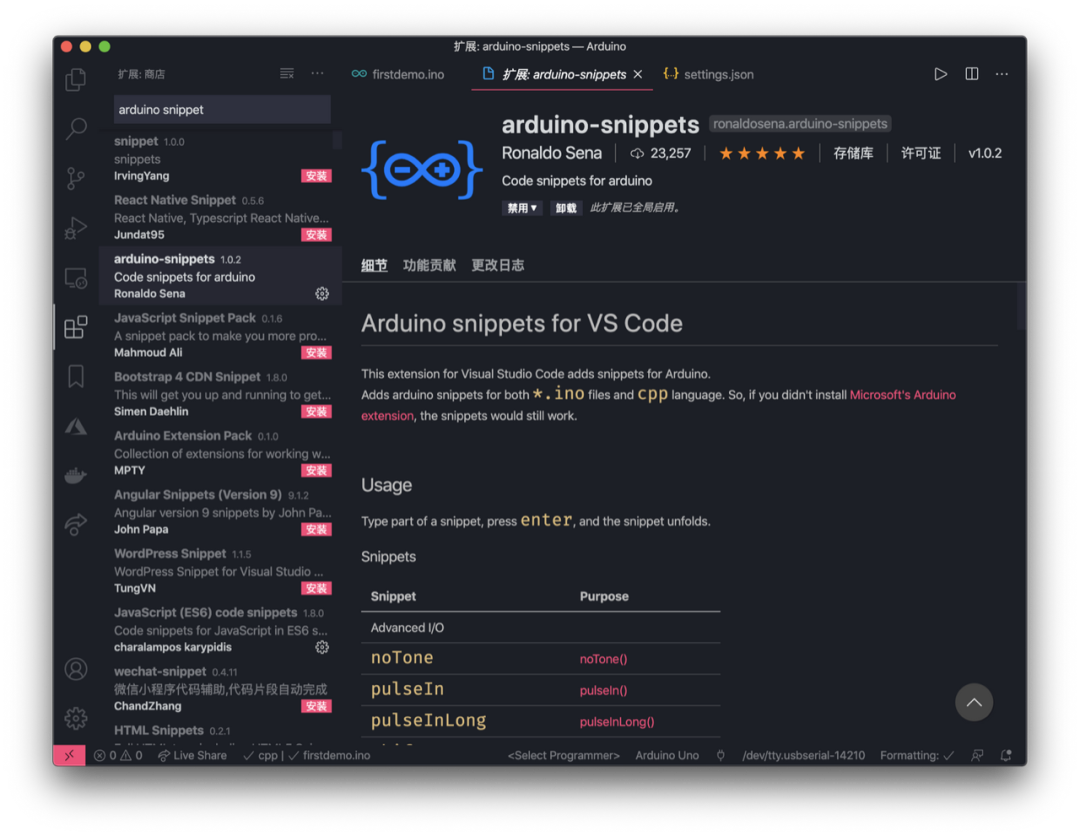Install wechat-snippet extension
The width and height of the screenshot is (1080, 836).
tap(316, 706)
